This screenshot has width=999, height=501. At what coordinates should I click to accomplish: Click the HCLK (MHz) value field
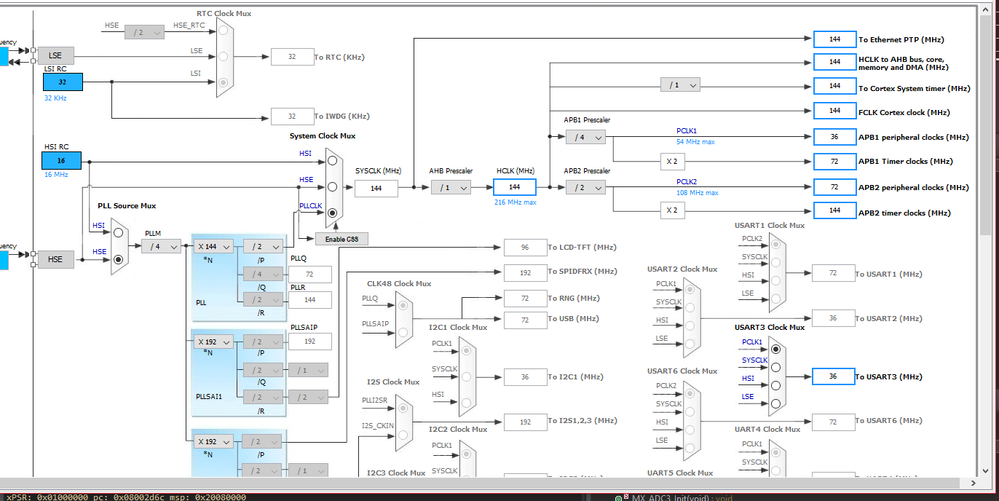(x=514, y=187)
